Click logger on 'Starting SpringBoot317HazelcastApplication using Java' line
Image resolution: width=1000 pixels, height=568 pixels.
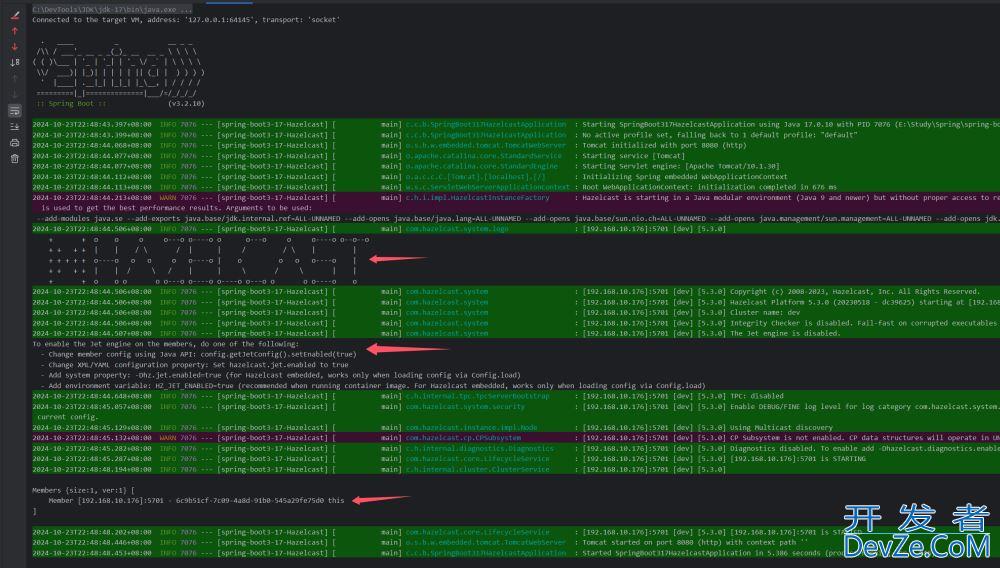(486, 124)
